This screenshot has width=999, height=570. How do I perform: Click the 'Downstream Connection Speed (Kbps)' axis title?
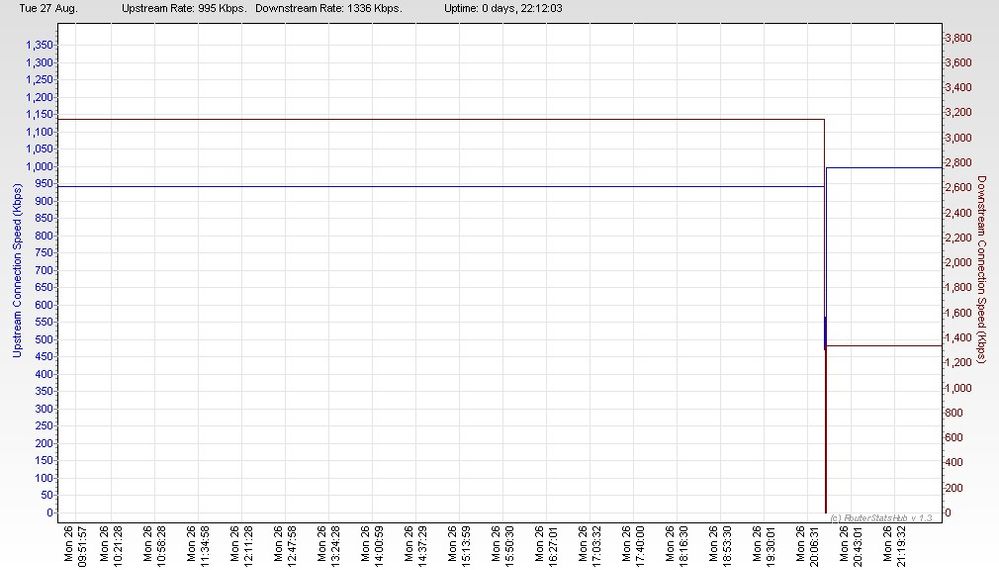click(982, 269)
